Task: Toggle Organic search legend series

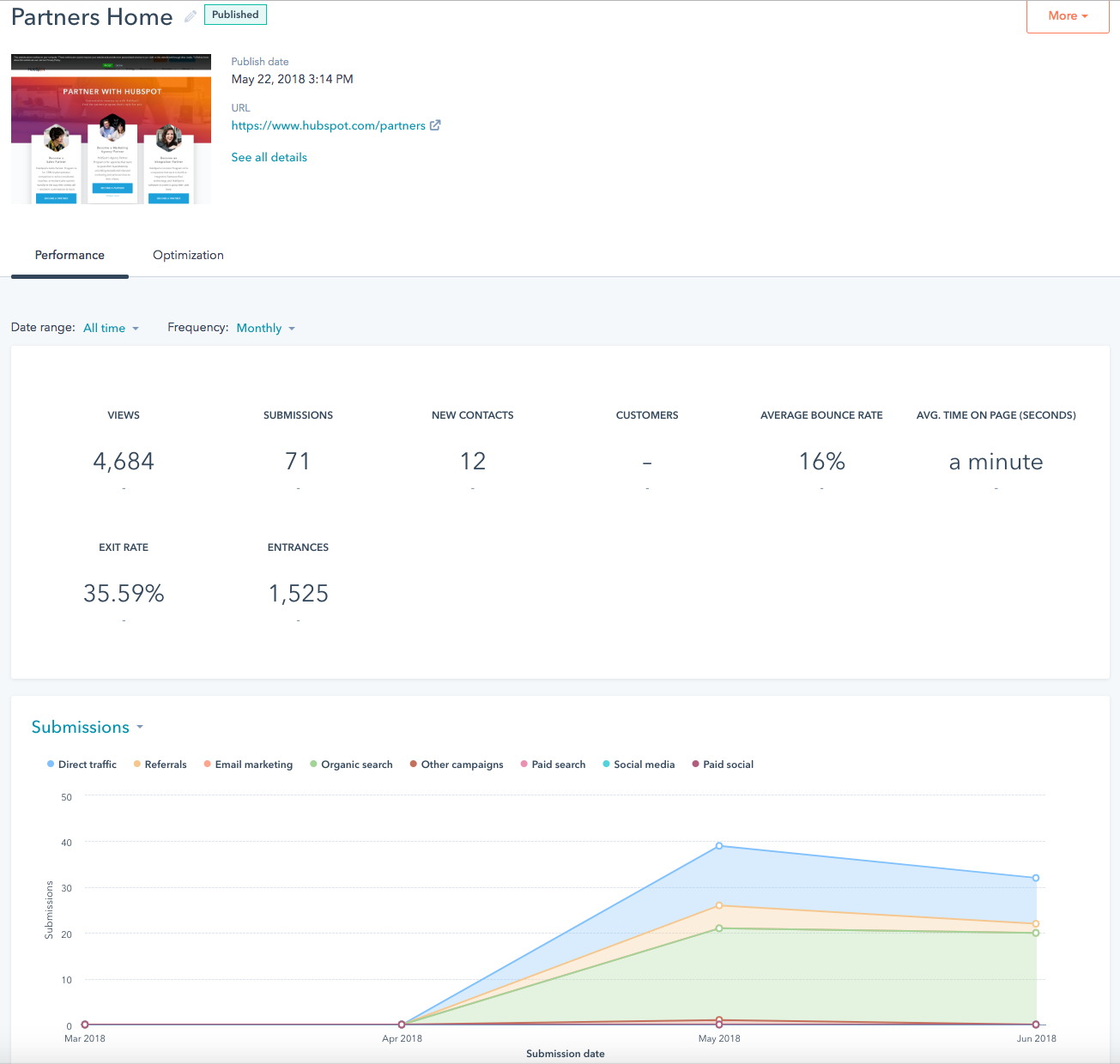Action: [x=351, y=765]
